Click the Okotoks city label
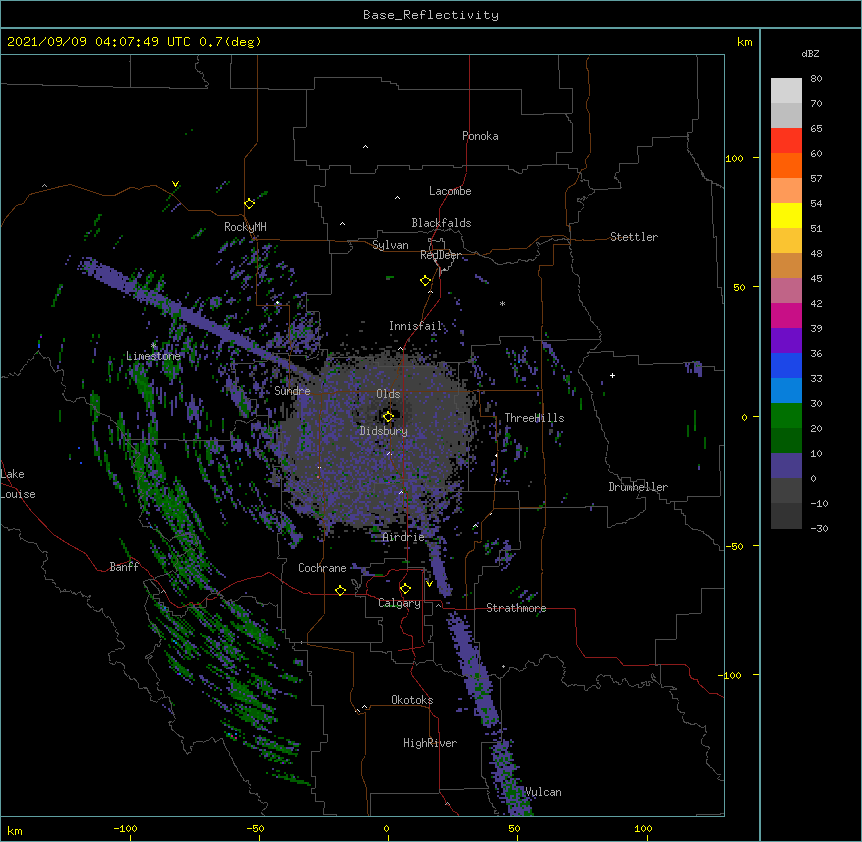862x842 pixels. (x=412, y=700)
